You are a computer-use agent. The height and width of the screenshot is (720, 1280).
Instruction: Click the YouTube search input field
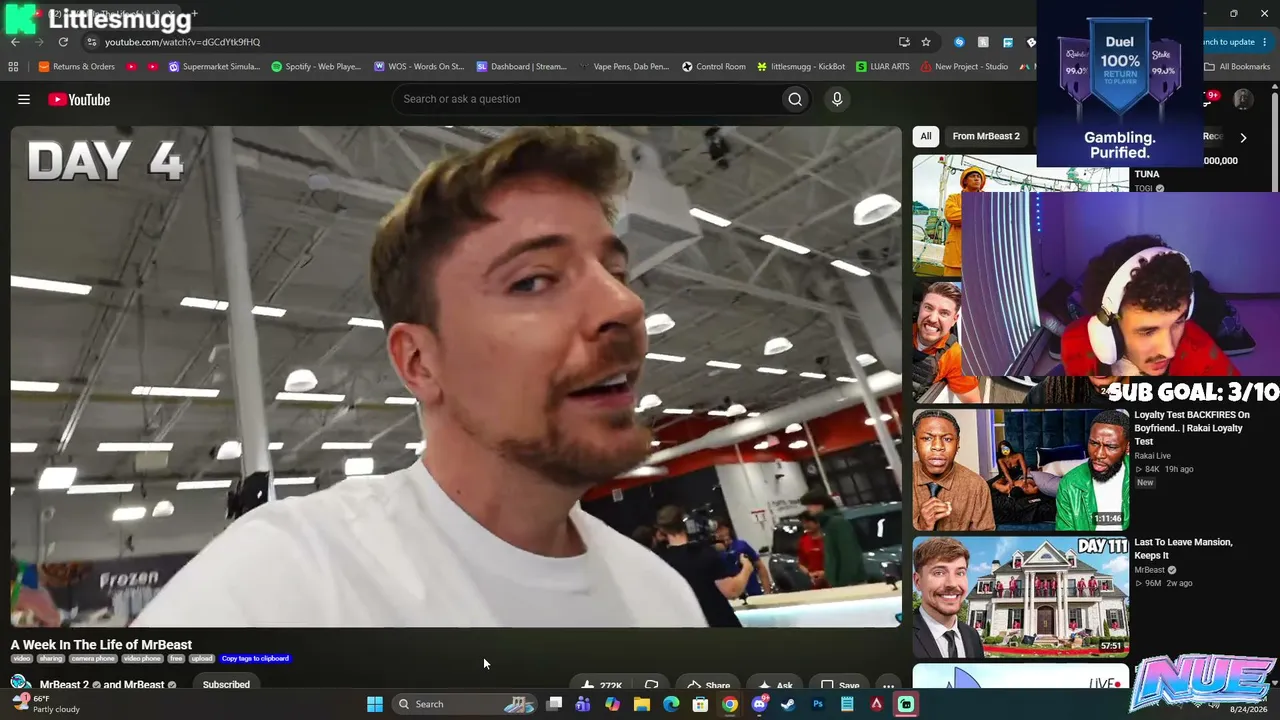(x=587, y=99)
